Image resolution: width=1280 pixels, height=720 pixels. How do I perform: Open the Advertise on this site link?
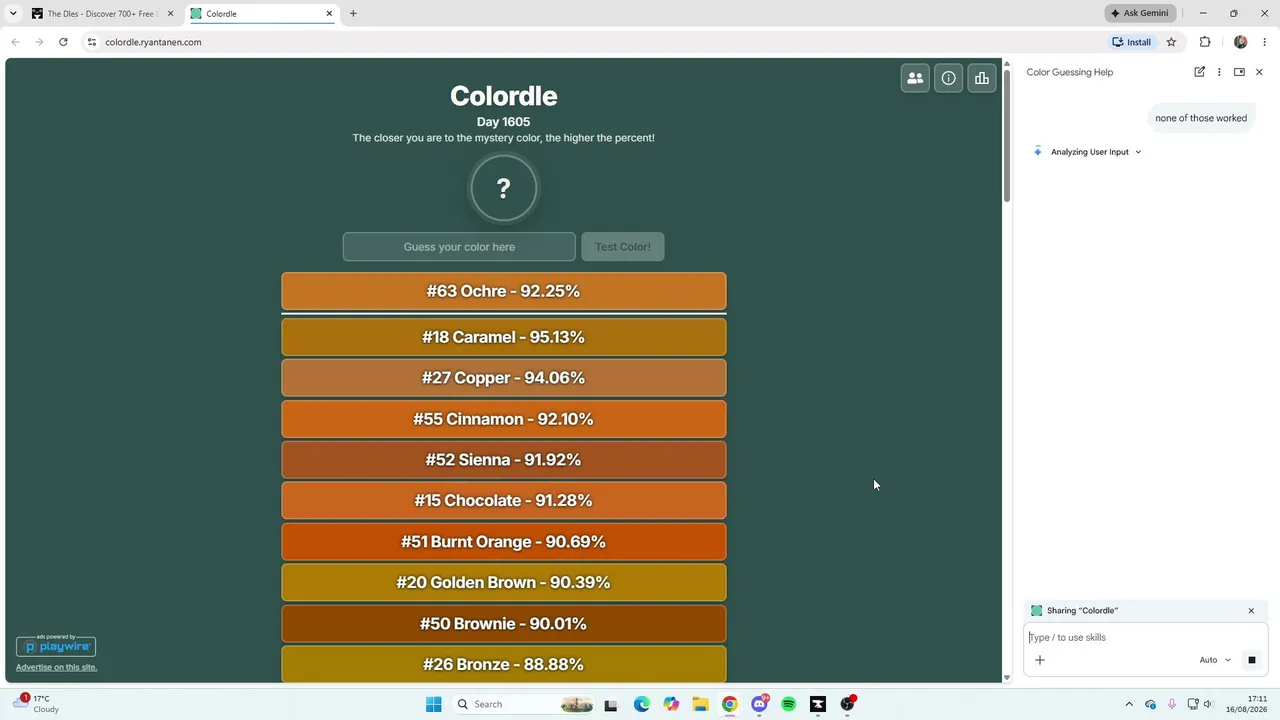(56, 667)
